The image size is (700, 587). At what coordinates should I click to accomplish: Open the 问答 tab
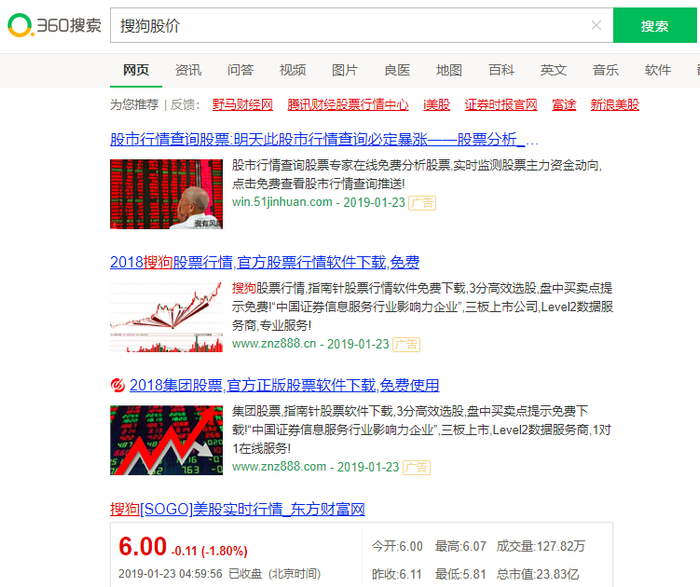240,70
